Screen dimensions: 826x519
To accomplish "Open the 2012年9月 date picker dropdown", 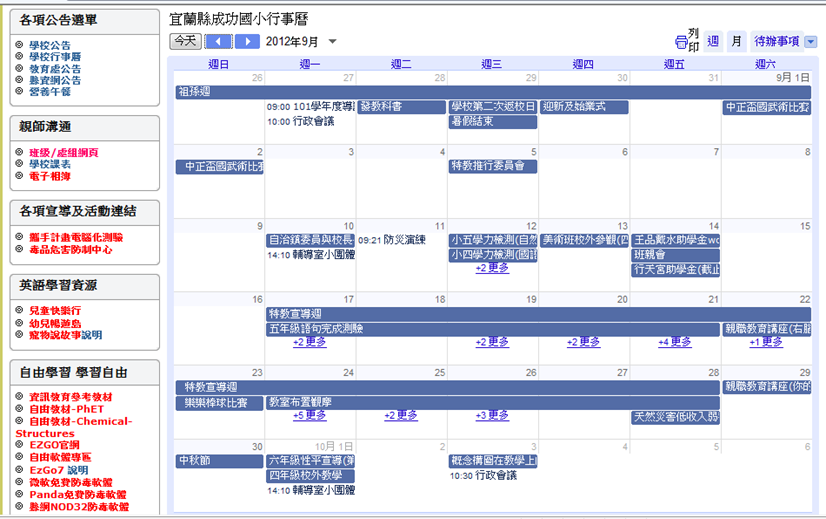I will (x=333, y=42).
